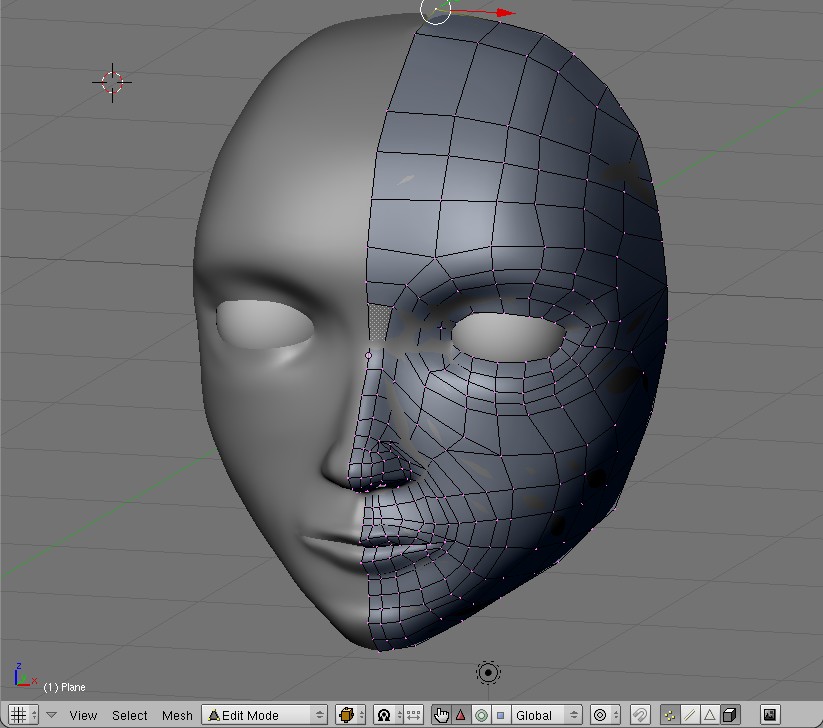Switch to face select mode
The width and height of the screenshot is (823, 728).
tap(710, 715)
